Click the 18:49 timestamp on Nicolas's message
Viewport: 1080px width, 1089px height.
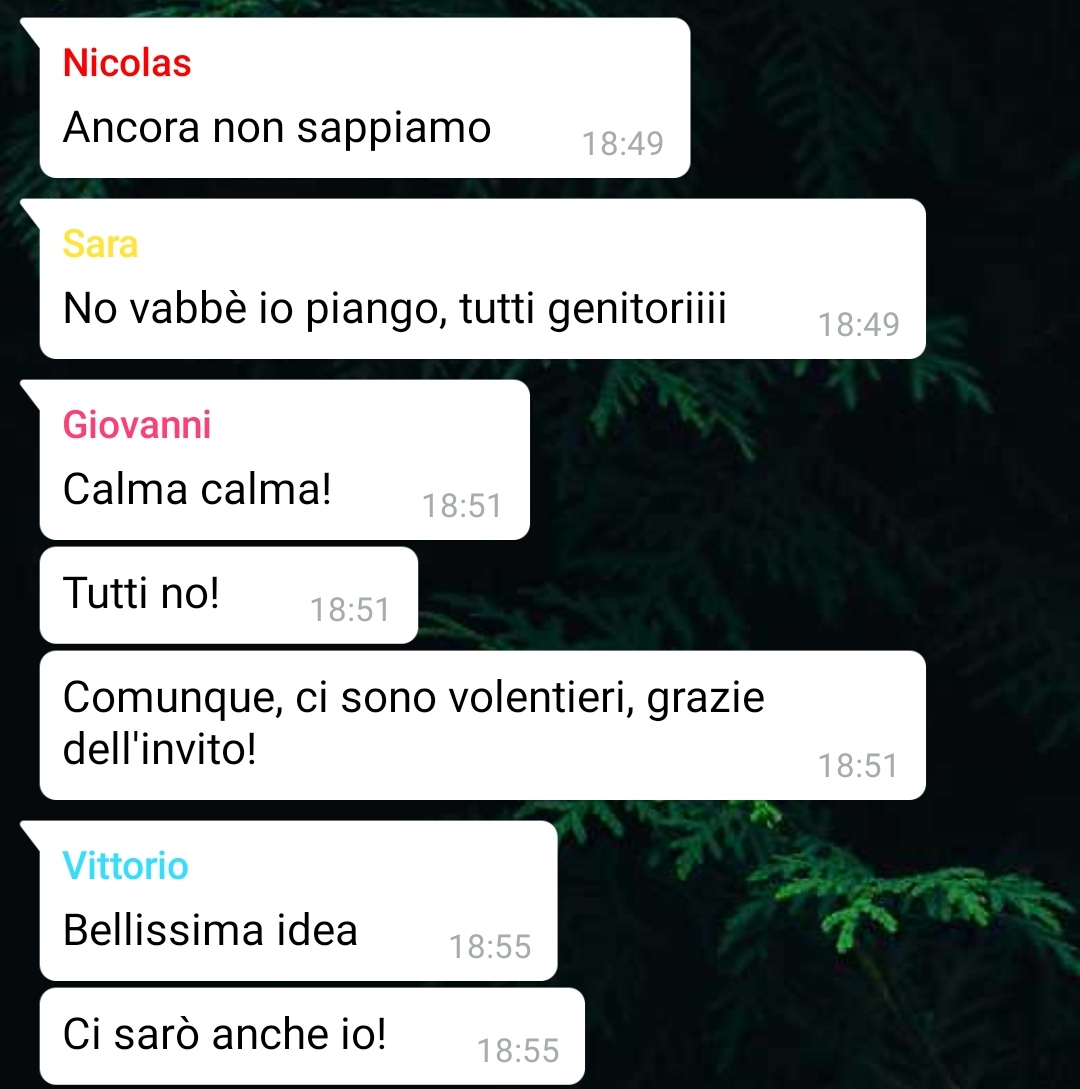pyautogui.click(x=623, y=144)
